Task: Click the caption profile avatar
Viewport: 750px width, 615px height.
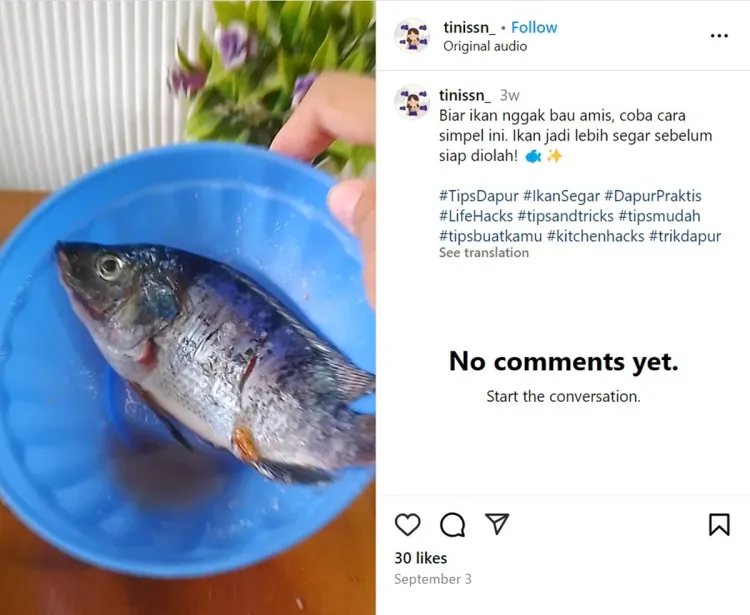Action: tap(412, 102)
